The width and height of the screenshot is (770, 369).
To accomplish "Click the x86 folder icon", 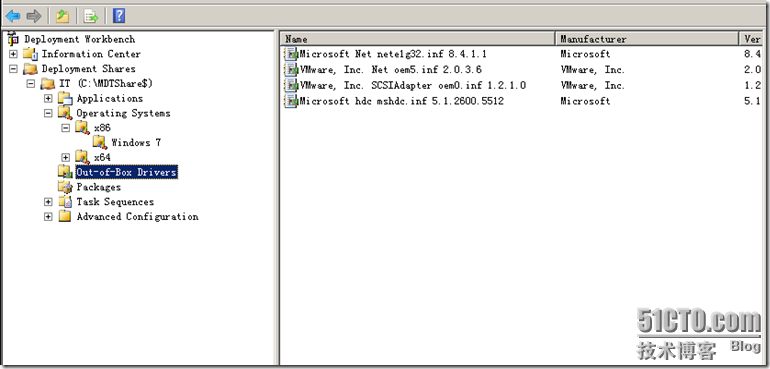I will 82,128.
